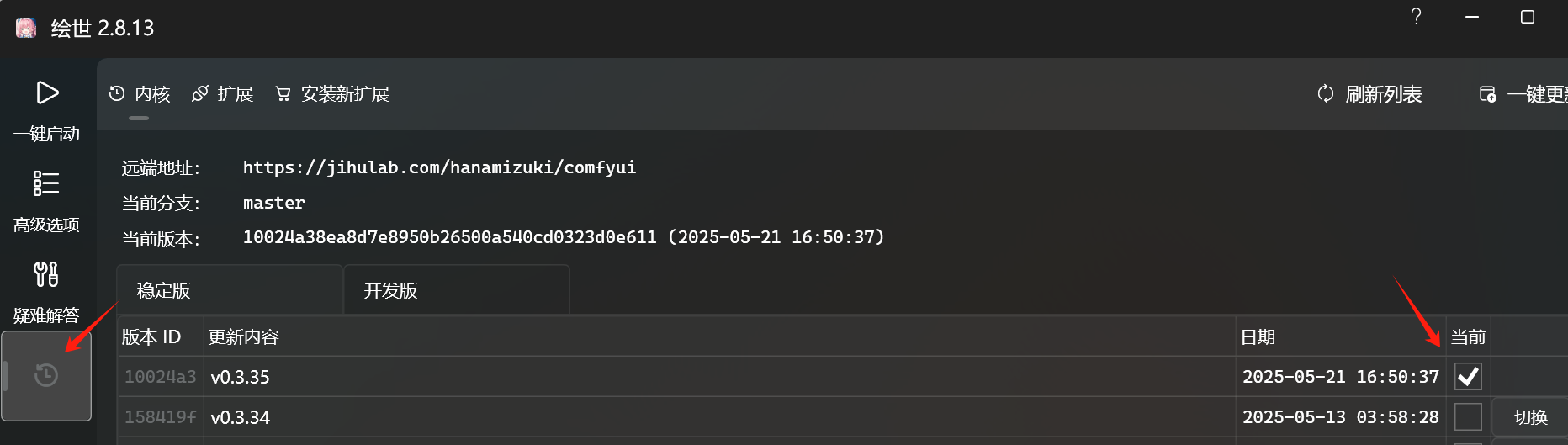The width and height of the screenshot is (1568, 445).
Task: Click the help question mark icon
Action: [1417, 17]
